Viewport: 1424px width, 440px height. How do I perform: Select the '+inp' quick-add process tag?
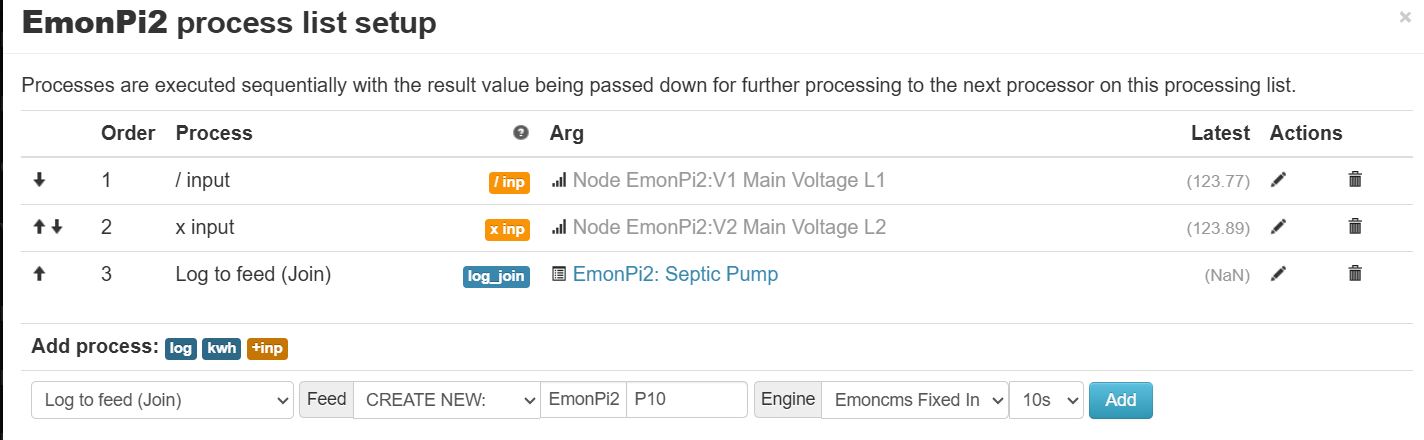point(268,348)
